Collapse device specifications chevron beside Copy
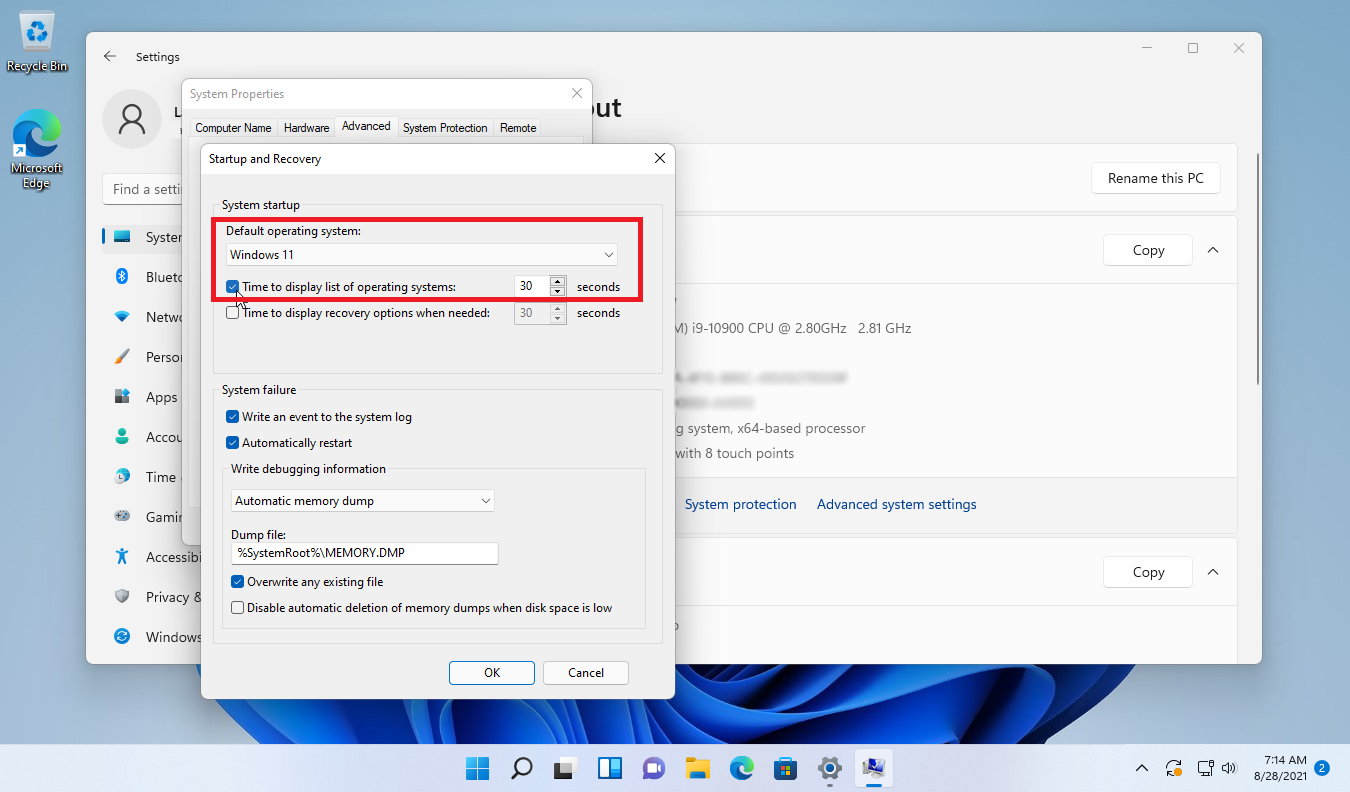1350x792 pixels. (1213, 250)
